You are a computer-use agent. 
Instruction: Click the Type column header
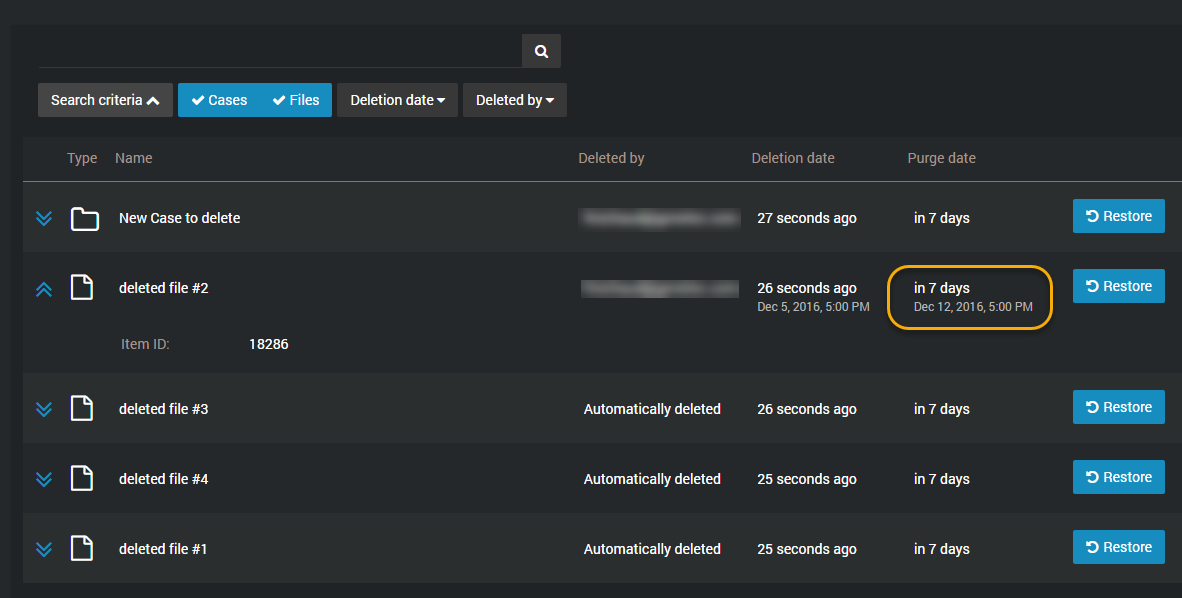[x=82, y=158]
